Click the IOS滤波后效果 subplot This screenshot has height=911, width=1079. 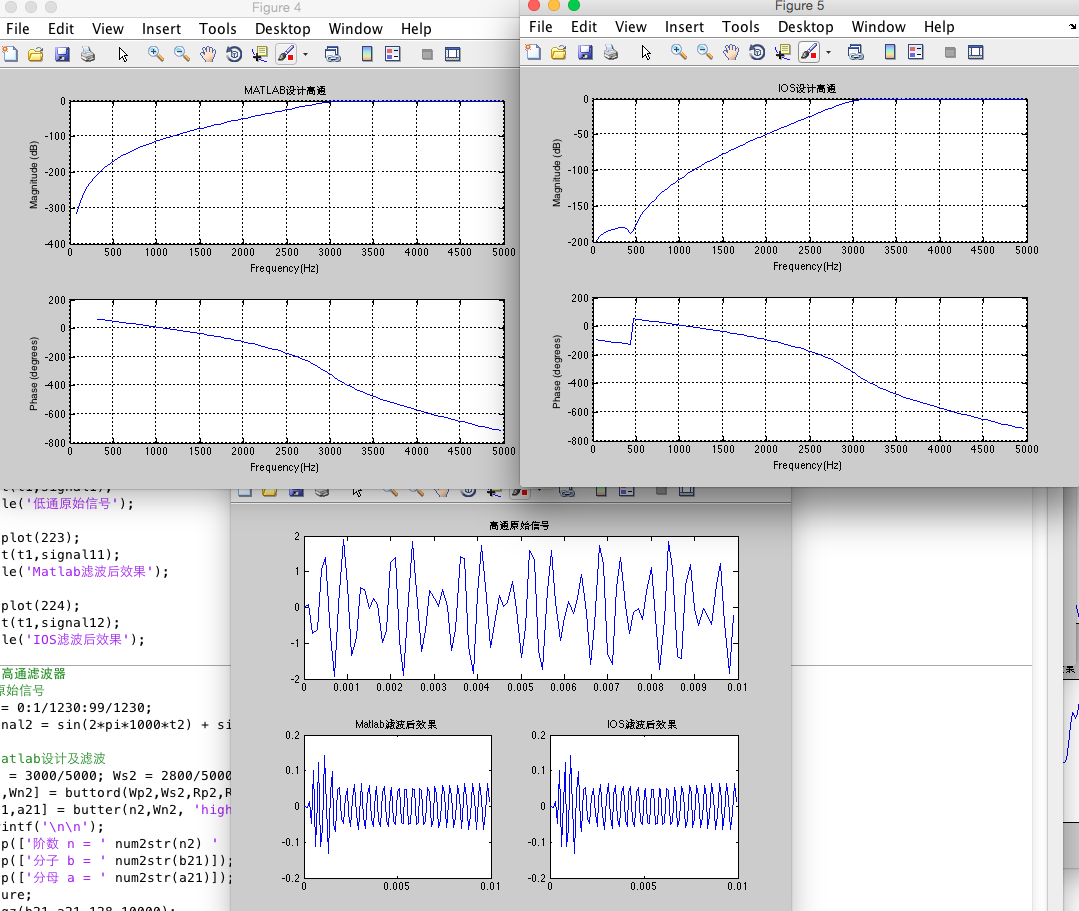click(644, 806)
